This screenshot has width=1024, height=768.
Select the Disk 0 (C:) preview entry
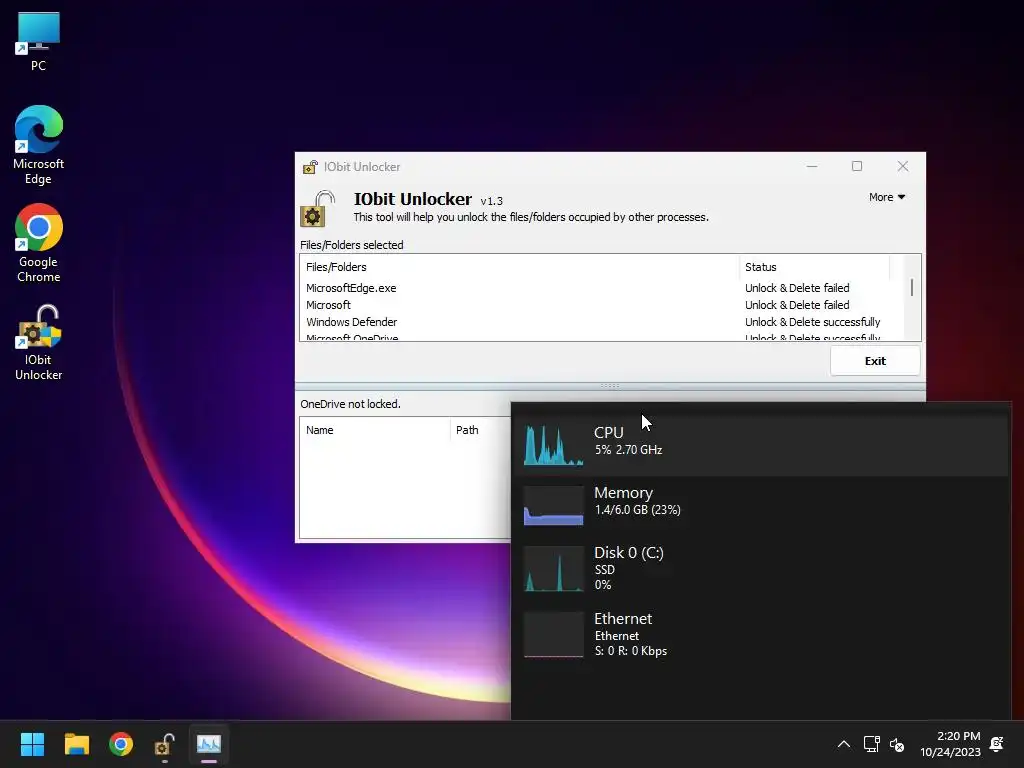click(x=761, y=568)
